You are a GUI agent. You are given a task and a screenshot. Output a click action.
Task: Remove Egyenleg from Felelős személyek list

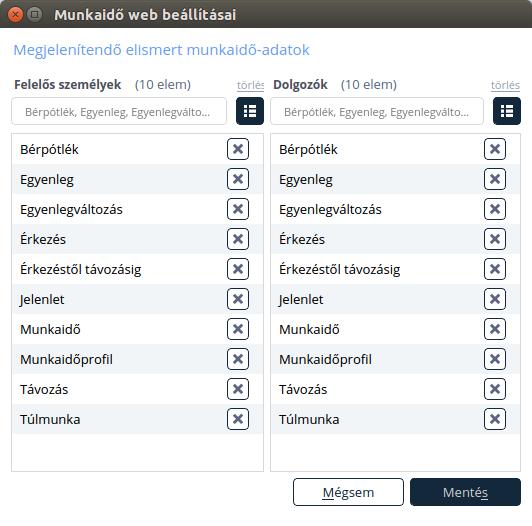click(x=238, y=179)
